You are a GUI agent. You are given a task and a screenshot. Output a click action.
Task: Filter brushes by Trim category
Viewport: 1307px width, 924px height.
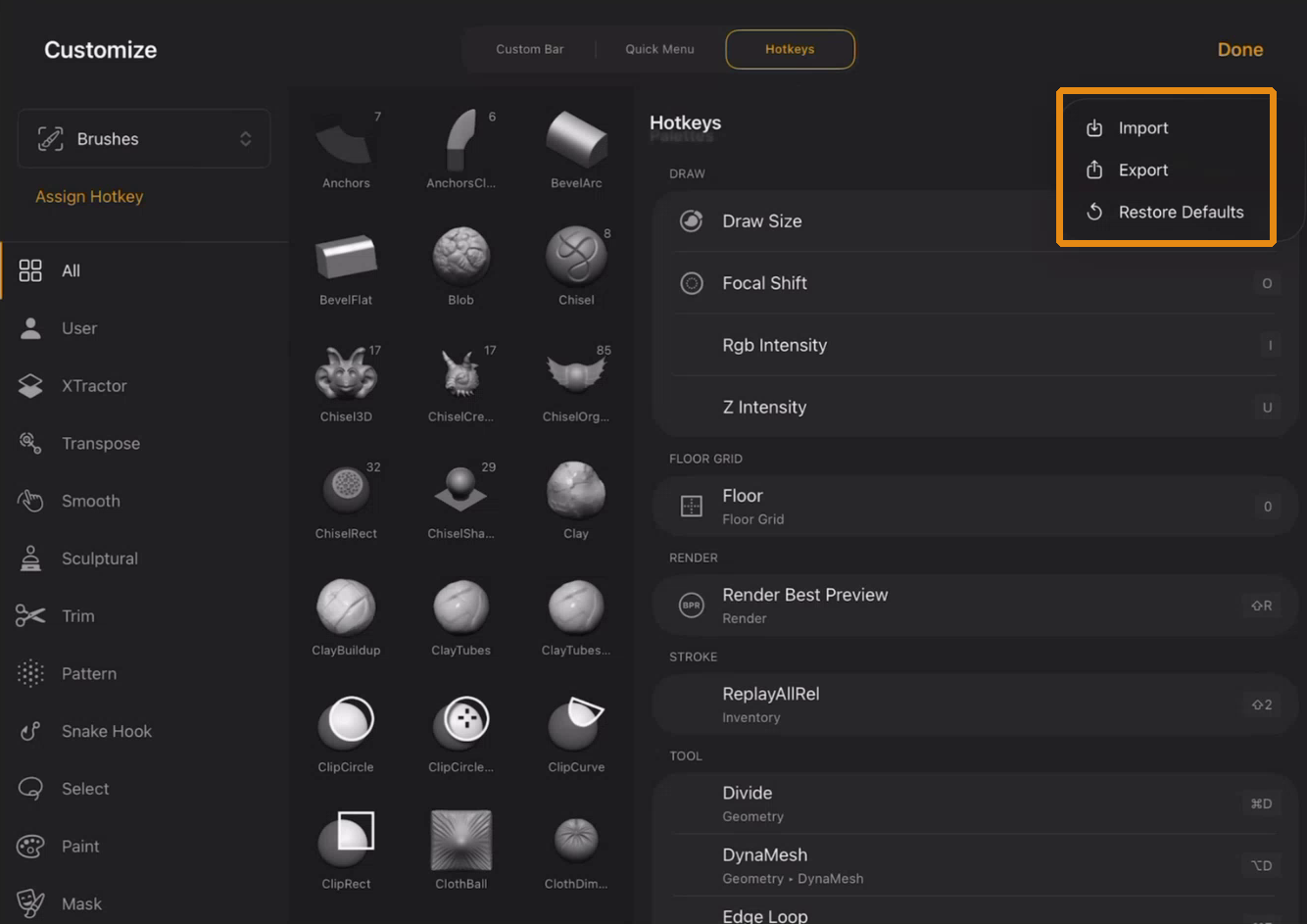[x=144, y=616]
